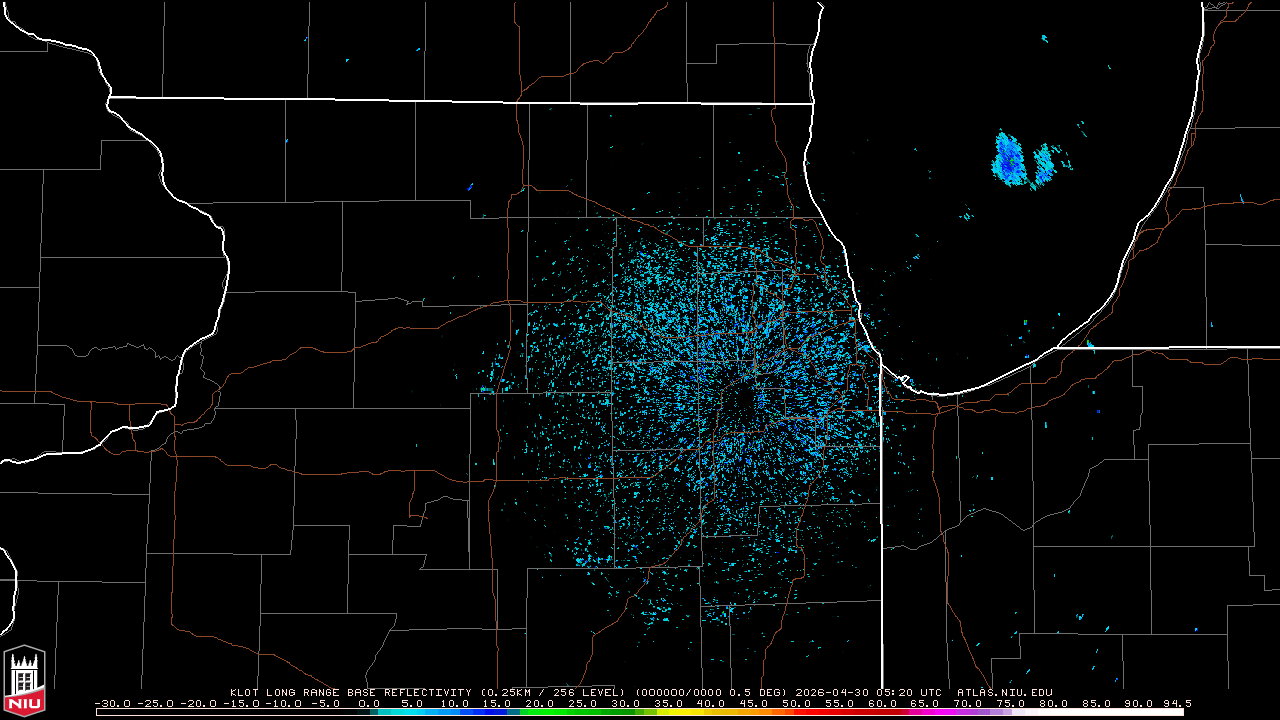Click the large blue echo over Lake Michigan
Viewport: 1280px width, 720px height.
click(x=1008, y=158)
